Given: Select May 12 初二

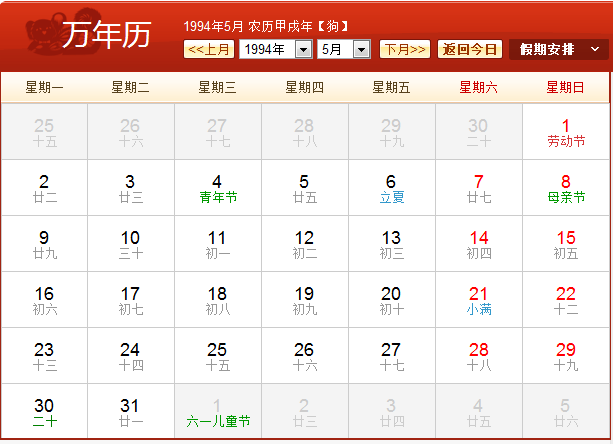Looking at the screenshot, I should point(305,244).
